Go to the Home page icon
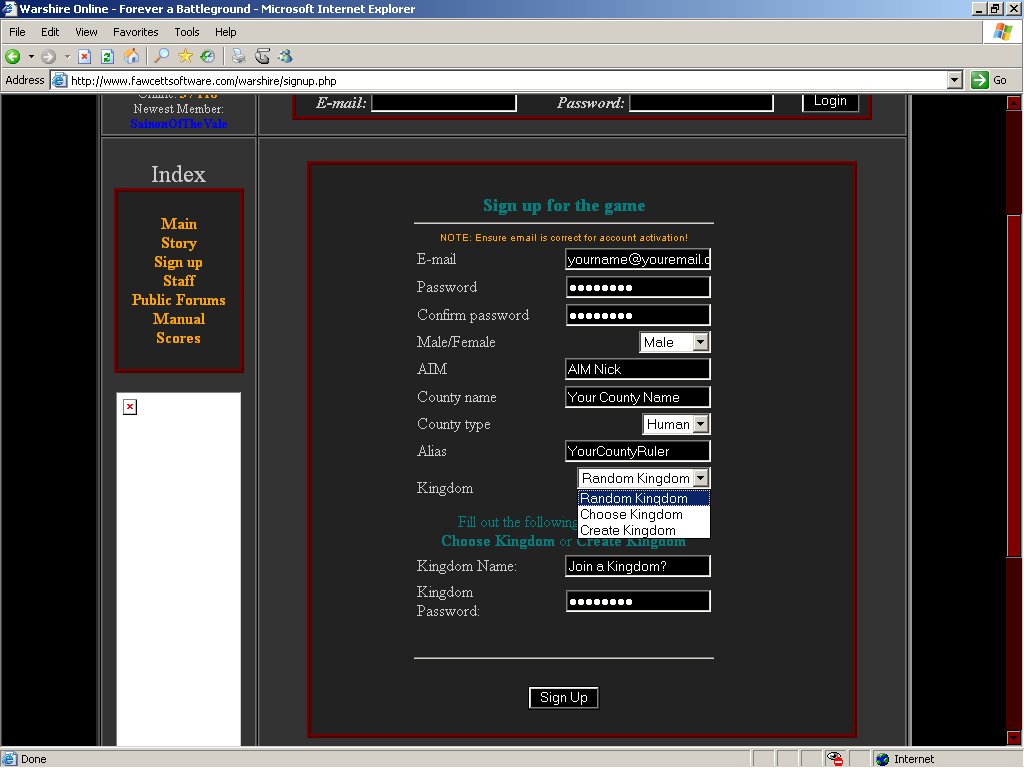Screen dimensions: 1024x768 [x=130, y=57]
